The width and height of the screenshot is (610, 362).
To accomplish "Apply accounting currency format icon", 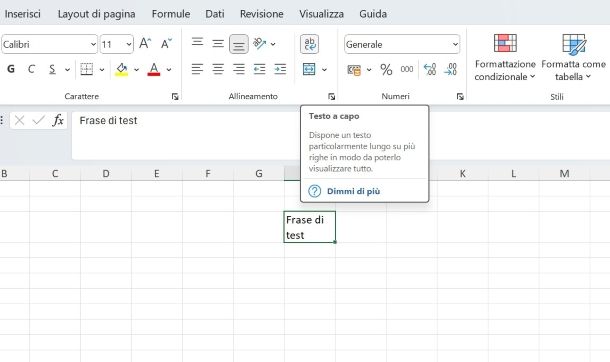I will [x=354, y=70].
